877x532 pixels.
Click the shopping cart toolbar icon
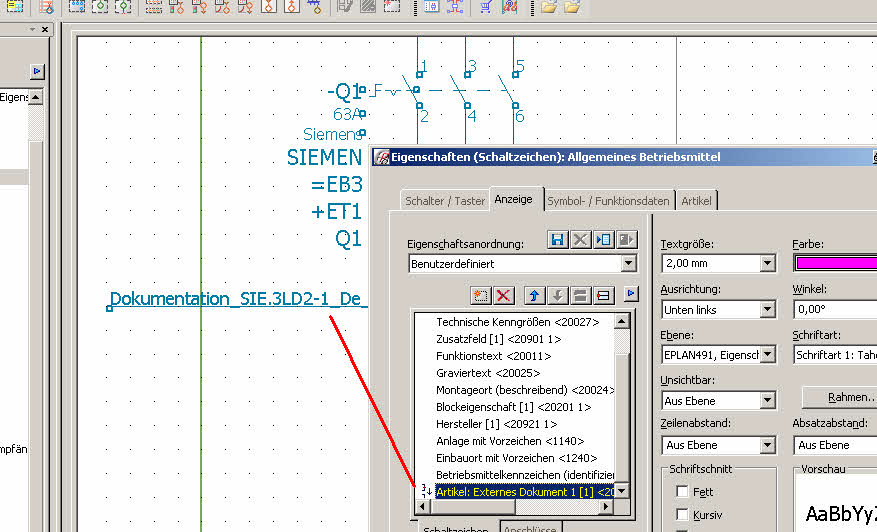(x=485, y=7)
